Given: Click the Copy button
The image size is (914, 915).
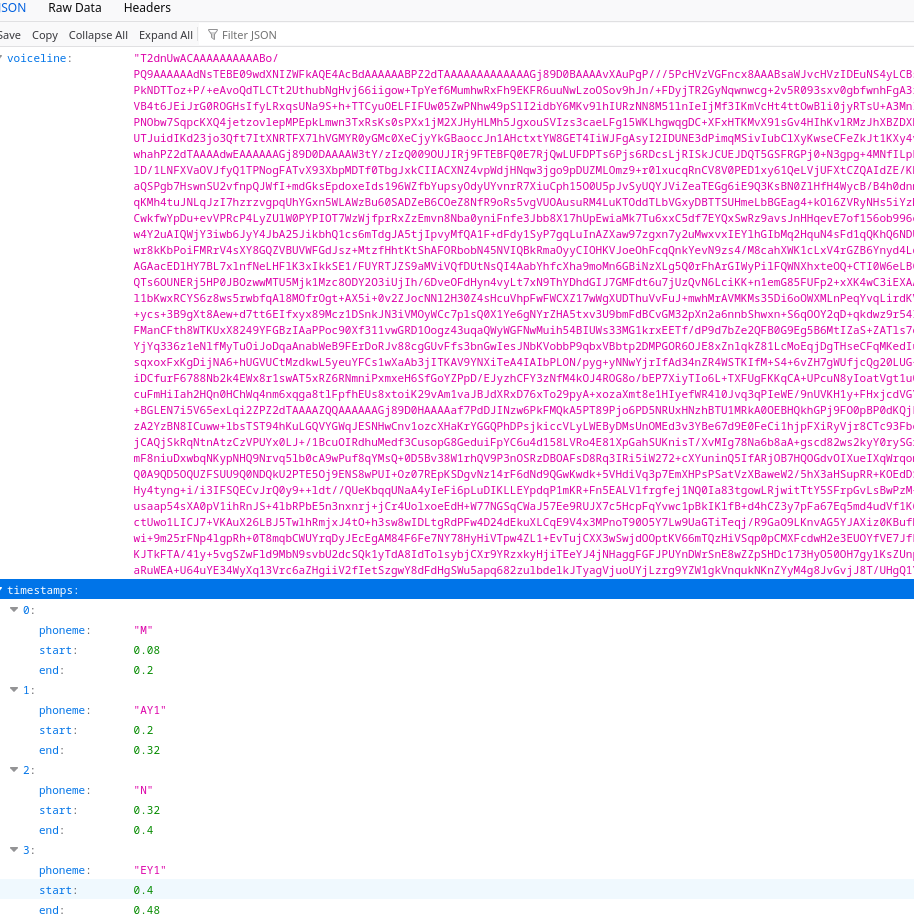Looking at the screenshot, I should coord(45,35).
